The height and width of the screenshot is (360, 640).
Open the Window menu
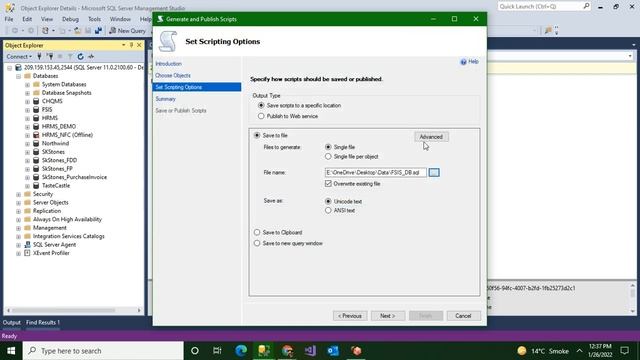tap(120, 19)
